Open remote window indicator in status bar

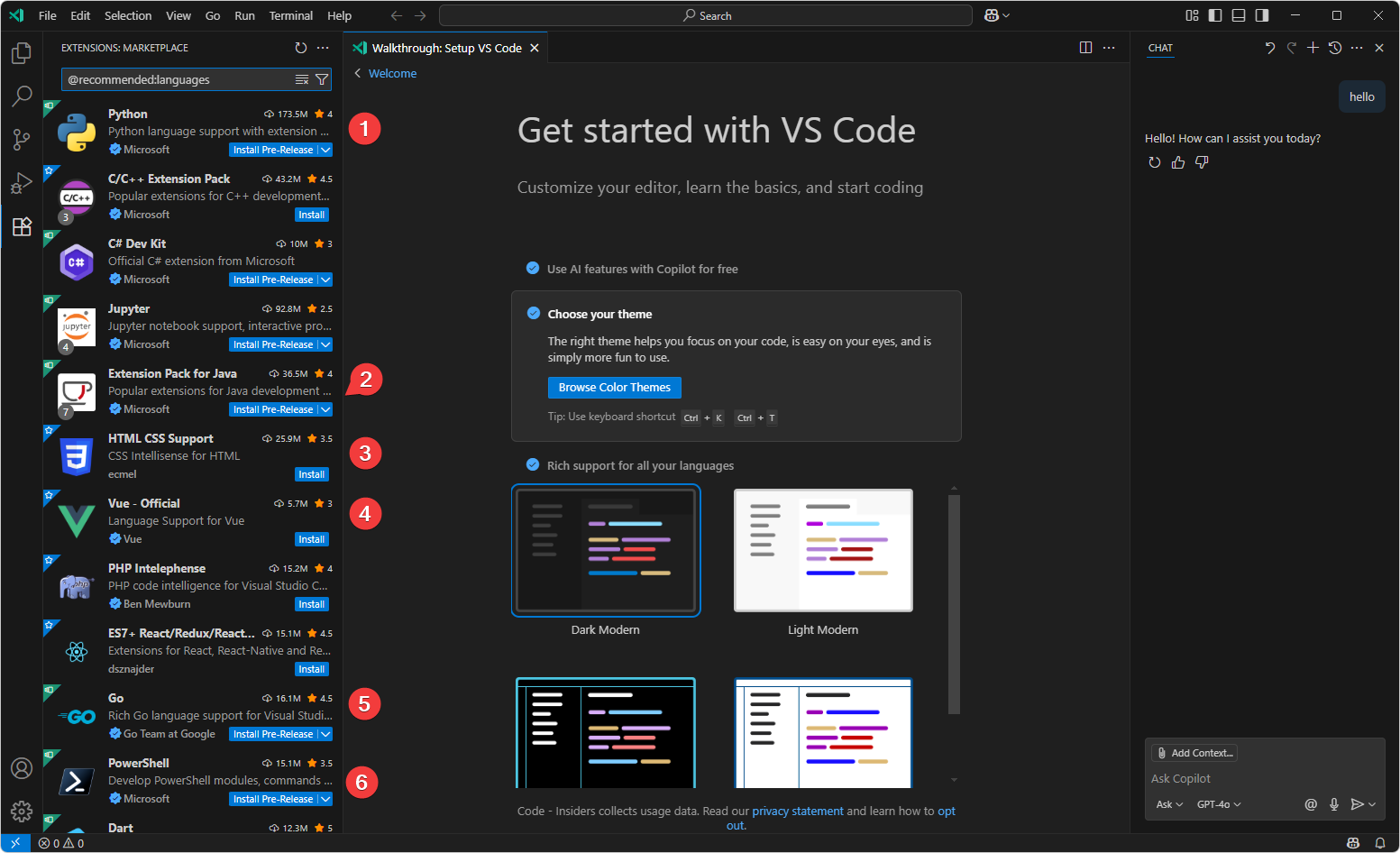[x=15, y=843]
